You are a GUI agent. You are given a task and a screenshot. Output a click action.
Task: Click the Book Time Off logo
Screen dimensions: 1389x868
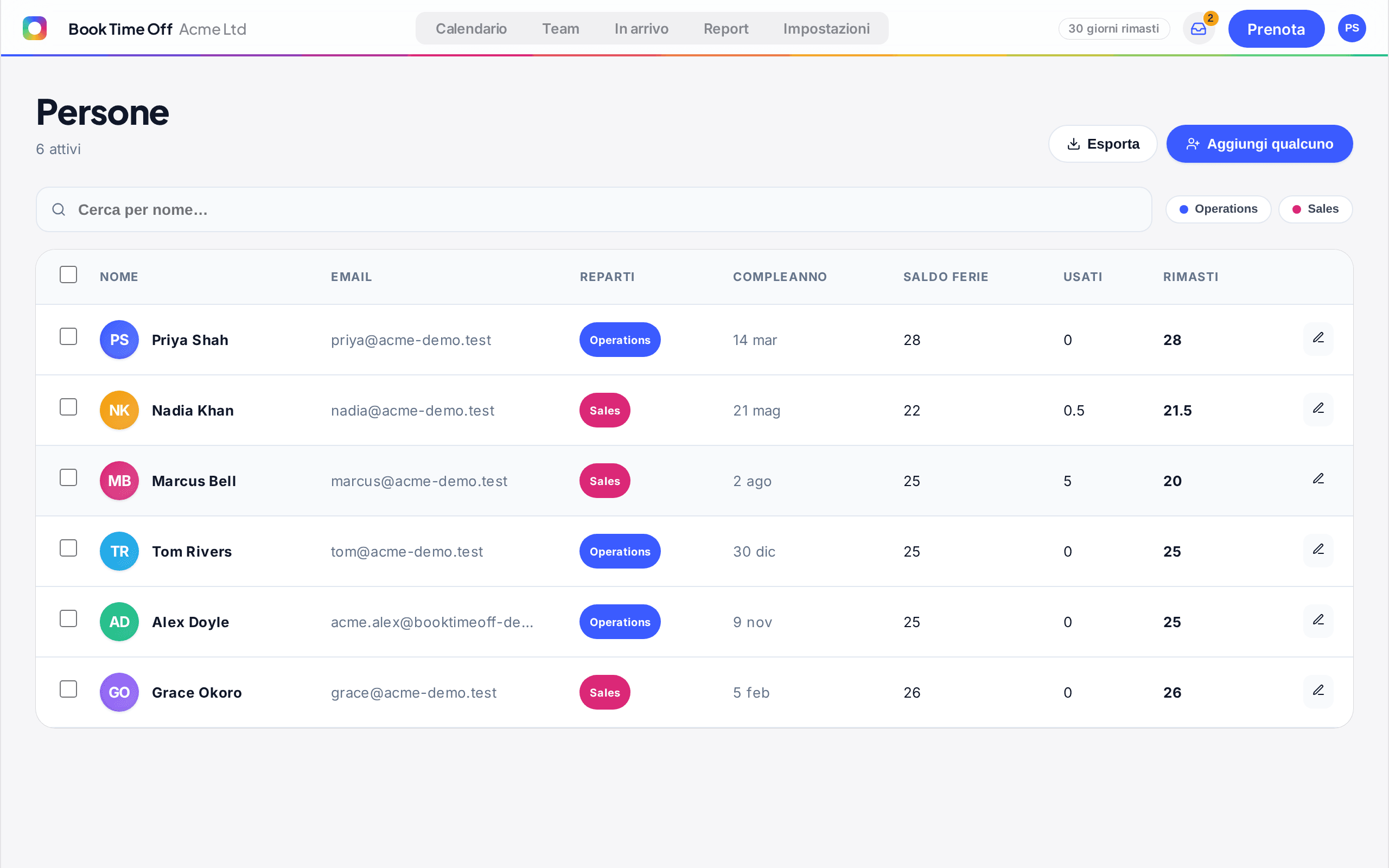34,29
